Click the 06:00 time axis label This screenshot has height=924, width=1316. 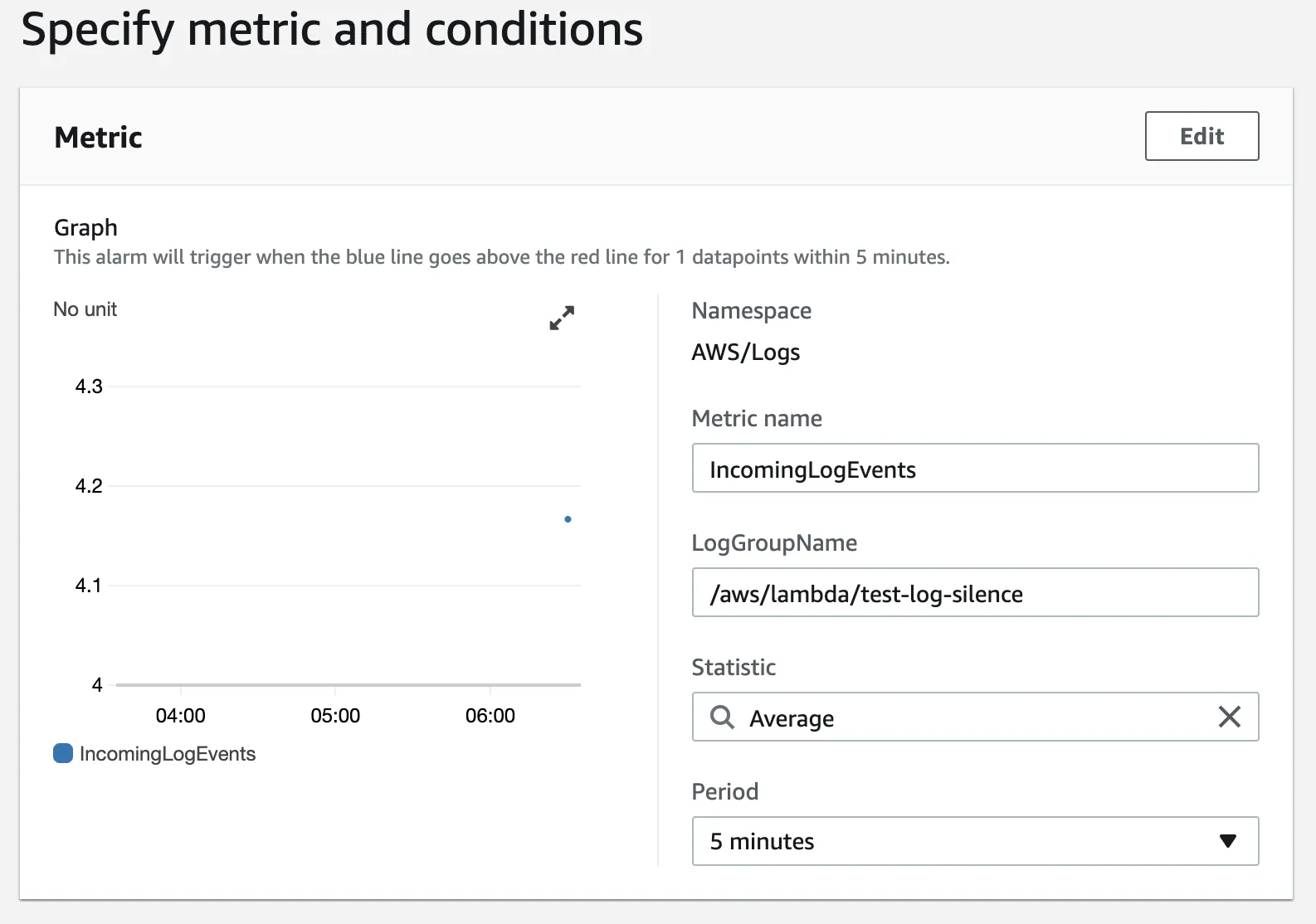point(490,716)
